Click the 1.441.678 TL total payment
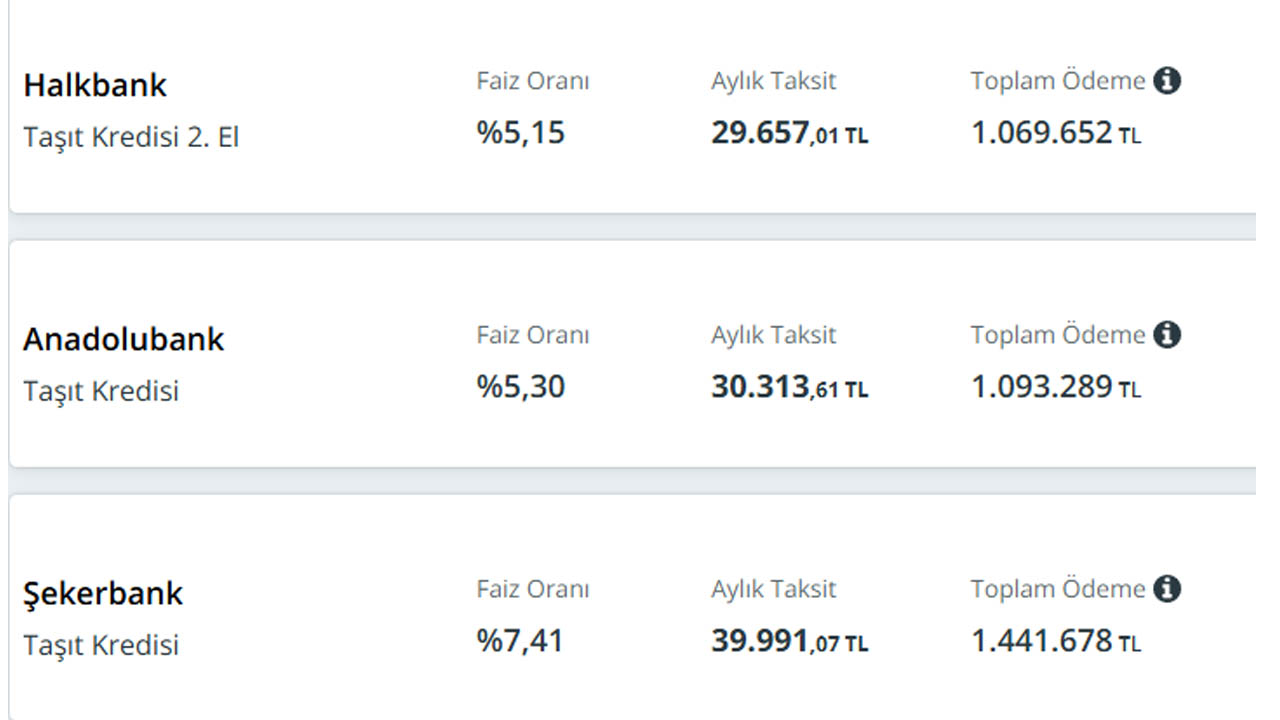Viewport: 1280px width, 720px height. point(1056,640)
